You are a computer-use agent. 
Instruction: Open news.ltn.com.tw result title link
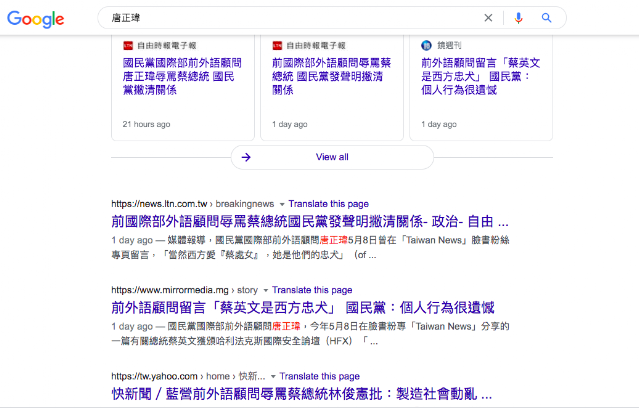(310, 222)
